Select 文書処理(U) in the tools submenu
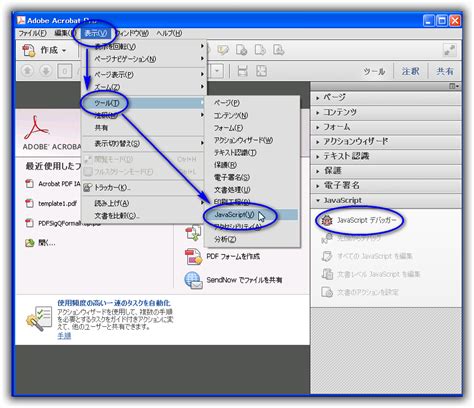 (x=252, y=190)
